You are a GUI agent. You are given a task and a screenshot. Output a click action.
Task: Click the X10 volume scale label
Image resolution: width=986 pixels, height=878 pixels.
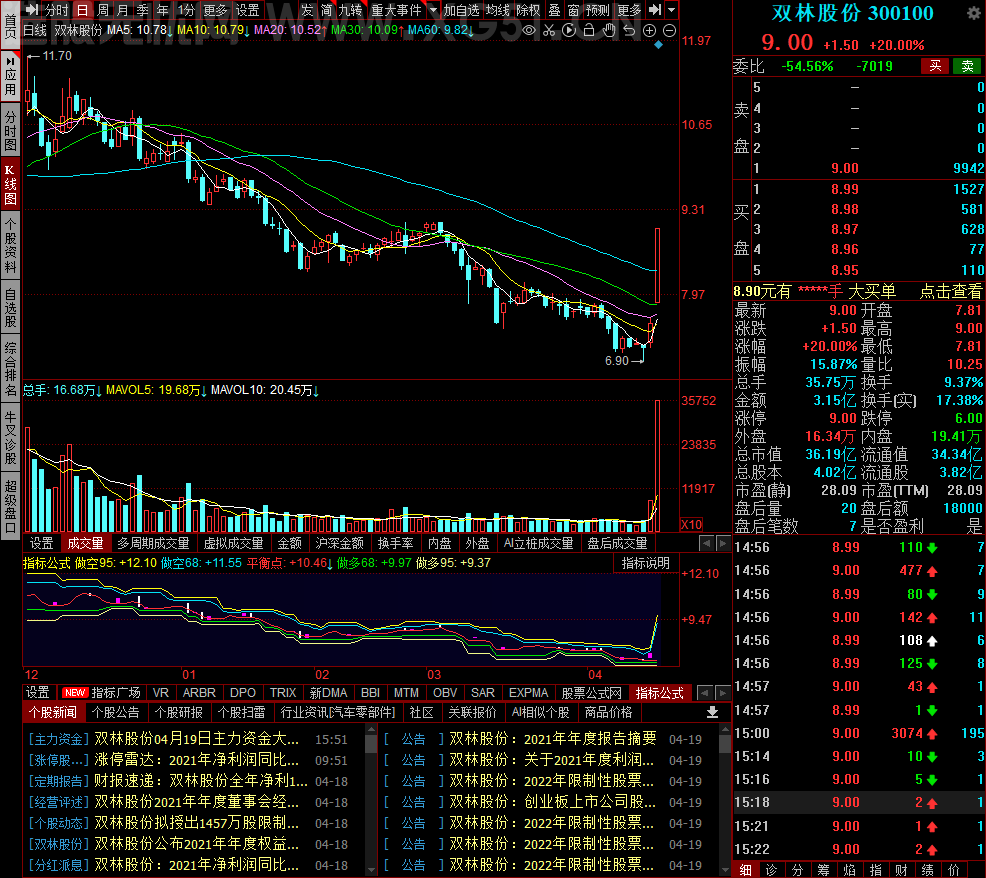click(x=692, y=525)
